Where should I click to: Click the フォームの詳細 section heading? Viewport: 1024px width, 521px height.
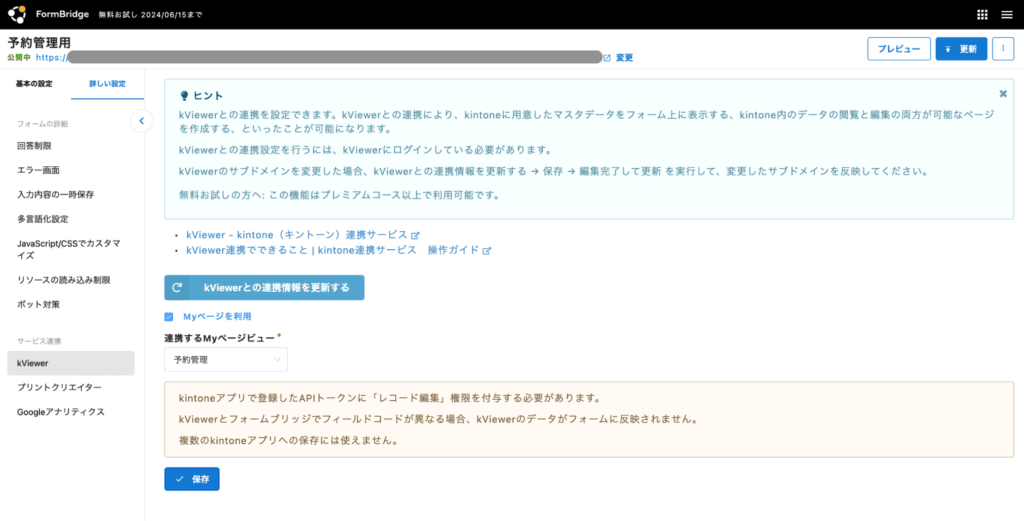[42, 123]
